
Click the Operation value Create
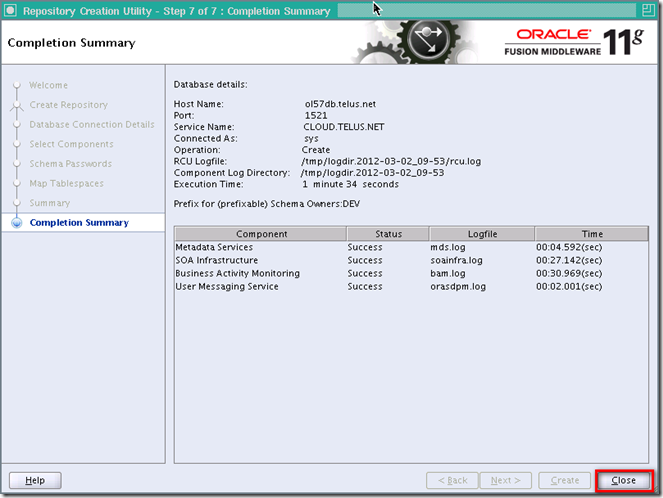(x=316, y=150)
